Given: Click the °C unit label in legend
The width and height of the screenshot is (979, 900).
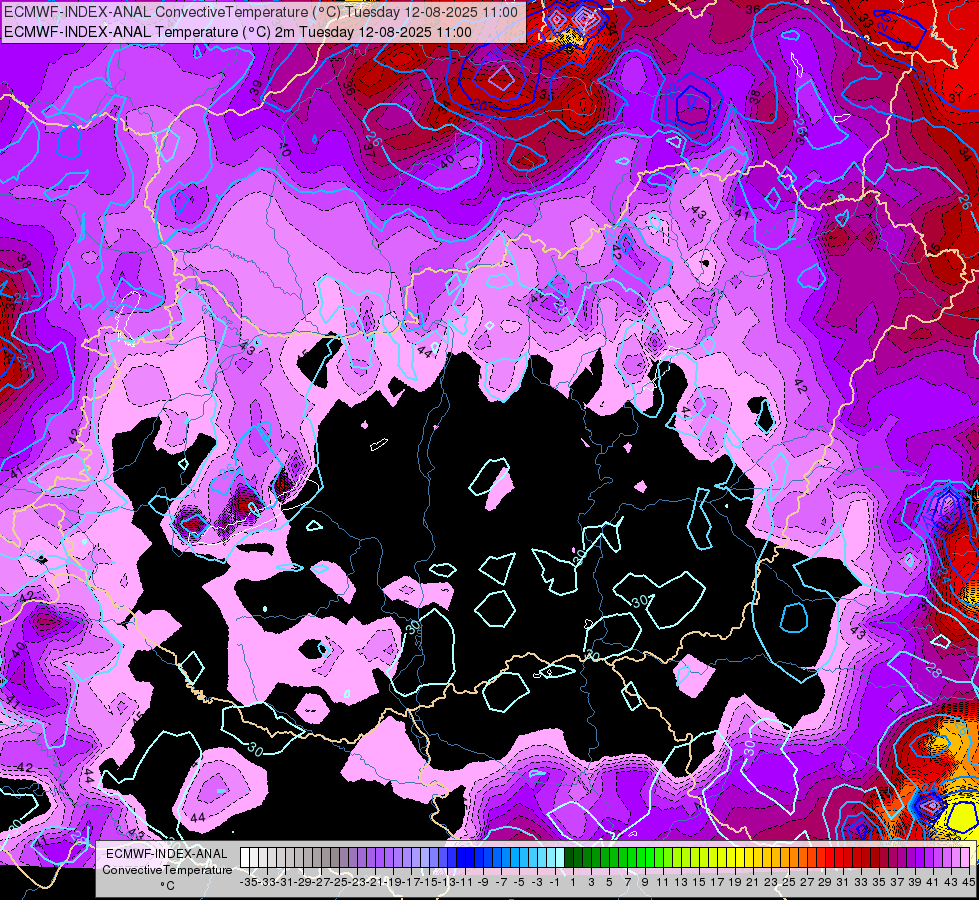Looking at the screenshot, I should tap(167, 885).
